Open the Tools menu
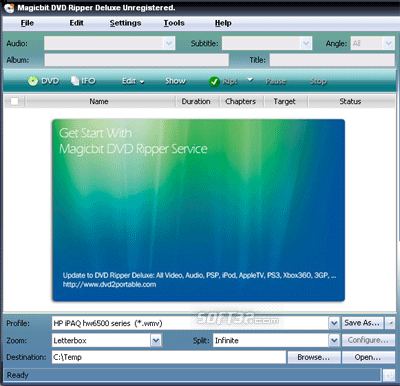 pos(174,23)
